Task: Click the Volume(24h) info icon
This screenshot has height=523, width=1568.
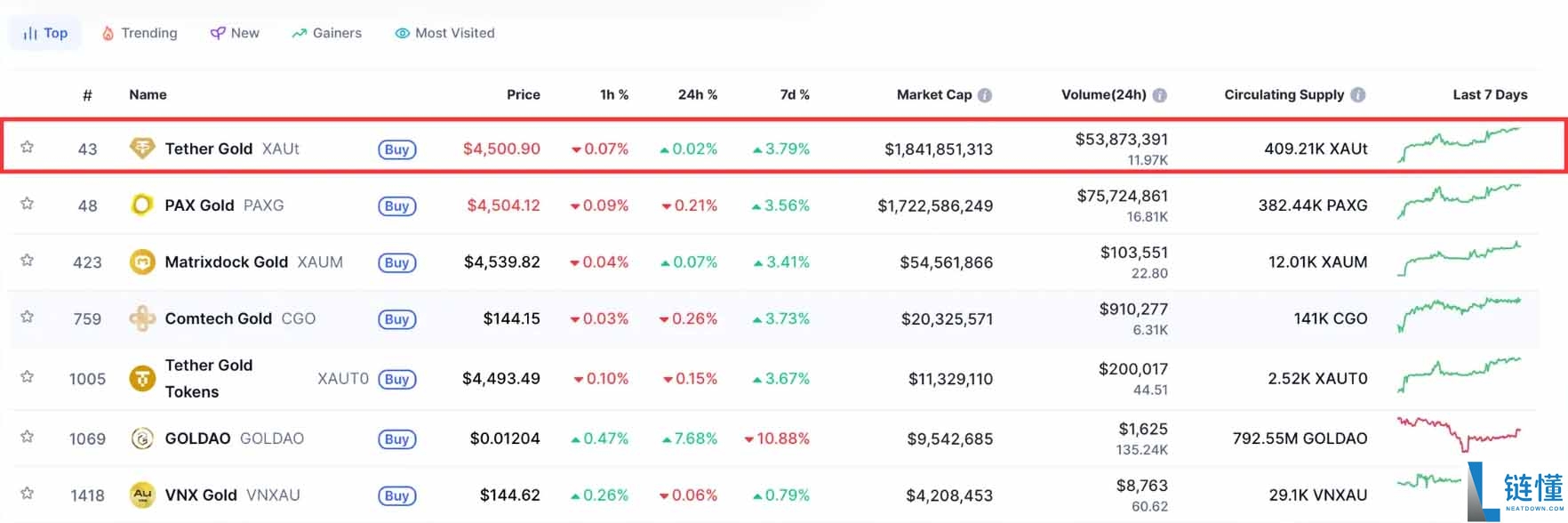Action: [1160, 95]
